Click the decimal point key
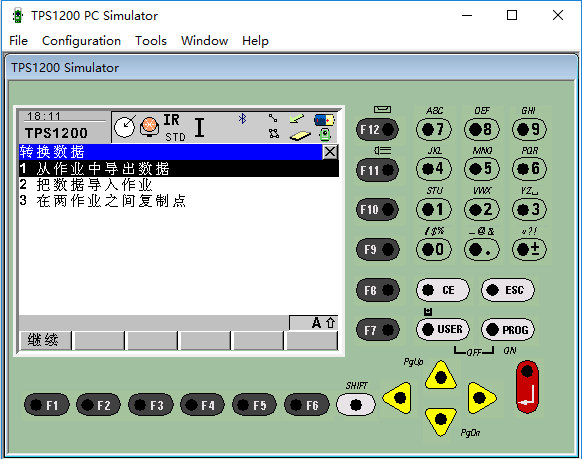 click(x=482, y=249)
